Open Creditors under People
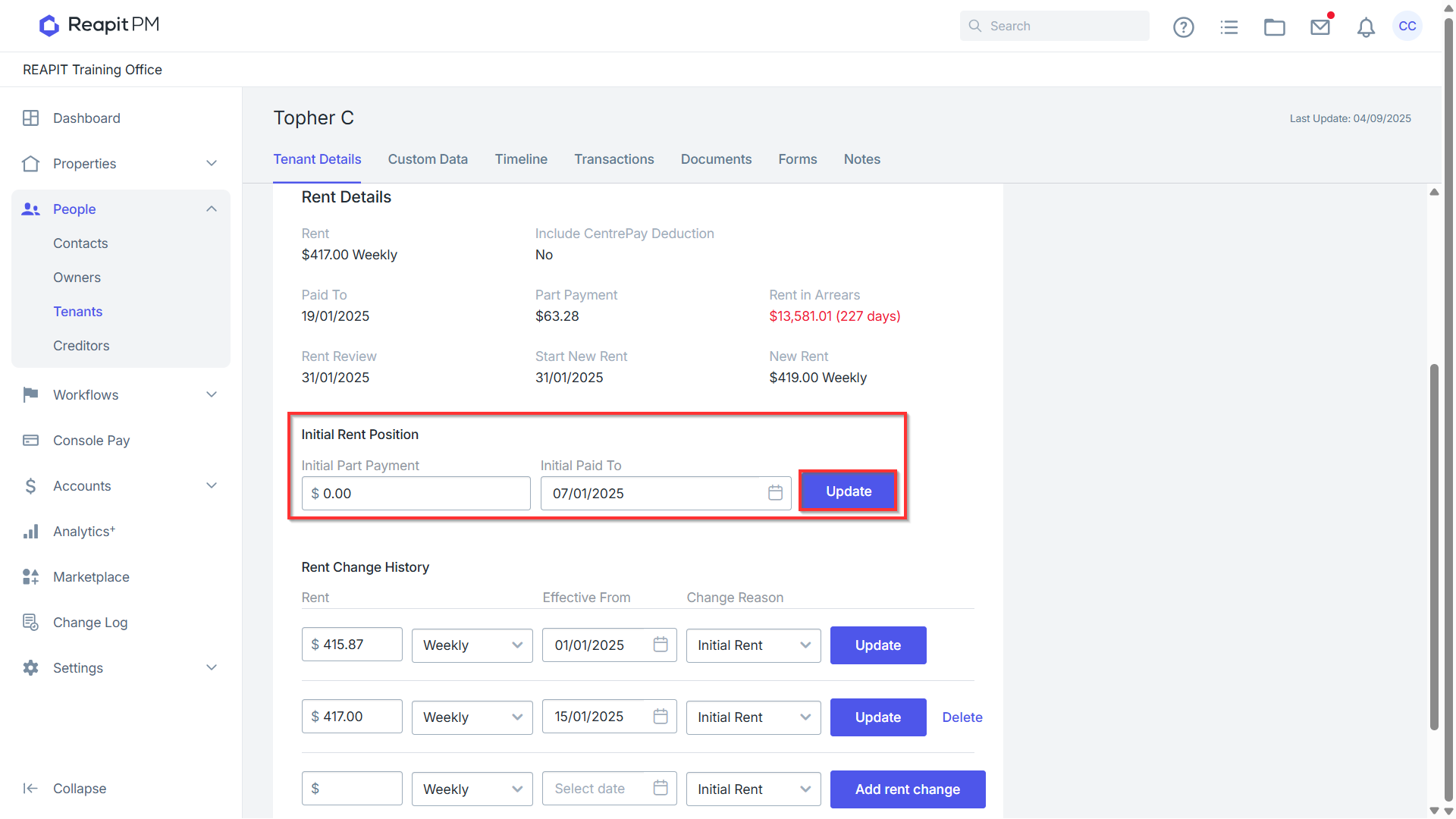 pyautogui.click(x=81, y=346)
